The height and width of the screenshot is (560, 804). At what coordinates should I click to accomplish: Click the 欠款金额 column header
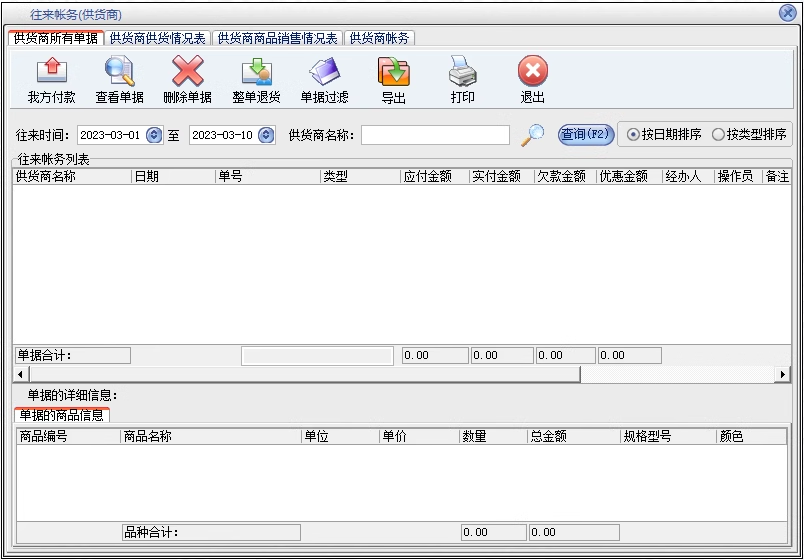(x=565, y=177)
